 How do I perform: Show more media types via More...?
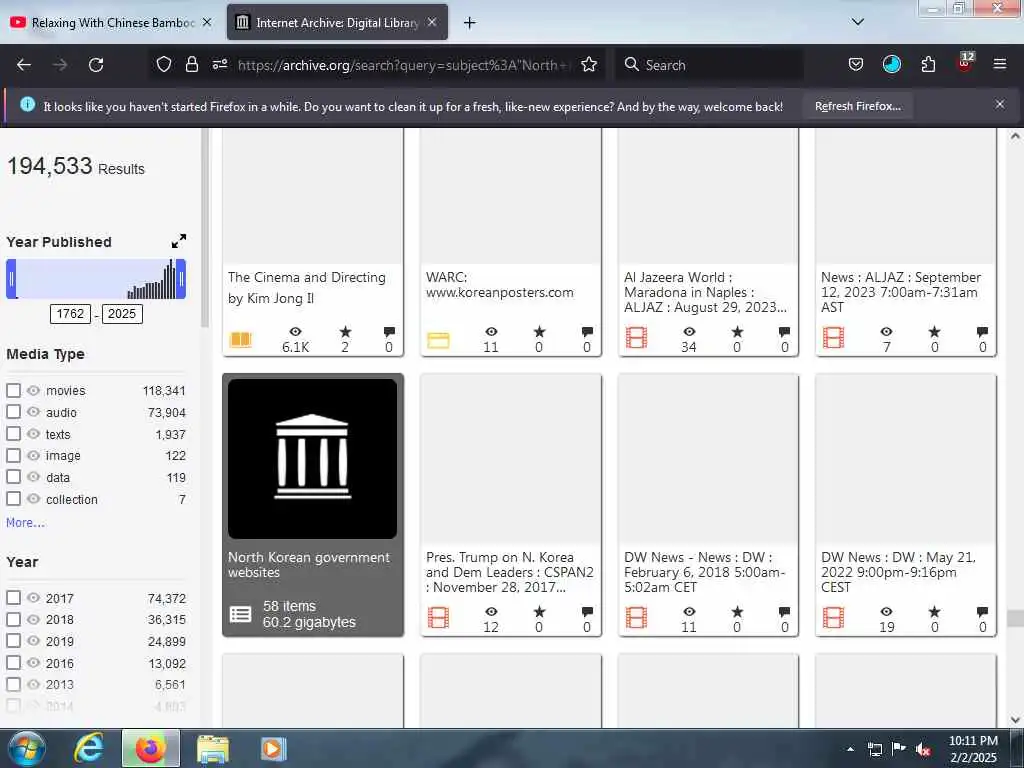25,522
